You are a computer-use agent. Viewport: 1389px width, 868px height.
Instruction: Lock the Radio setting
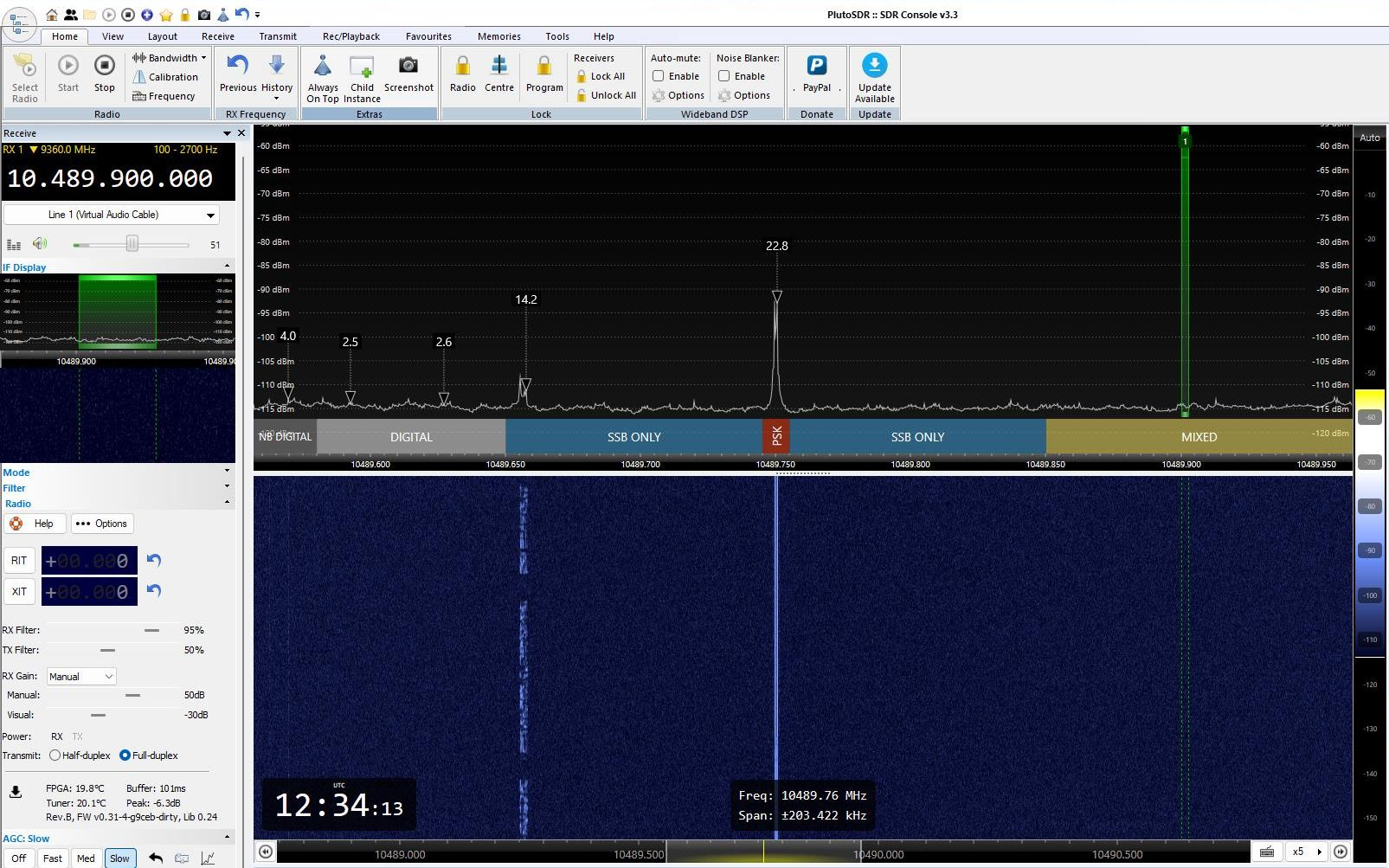click(462, 73)
